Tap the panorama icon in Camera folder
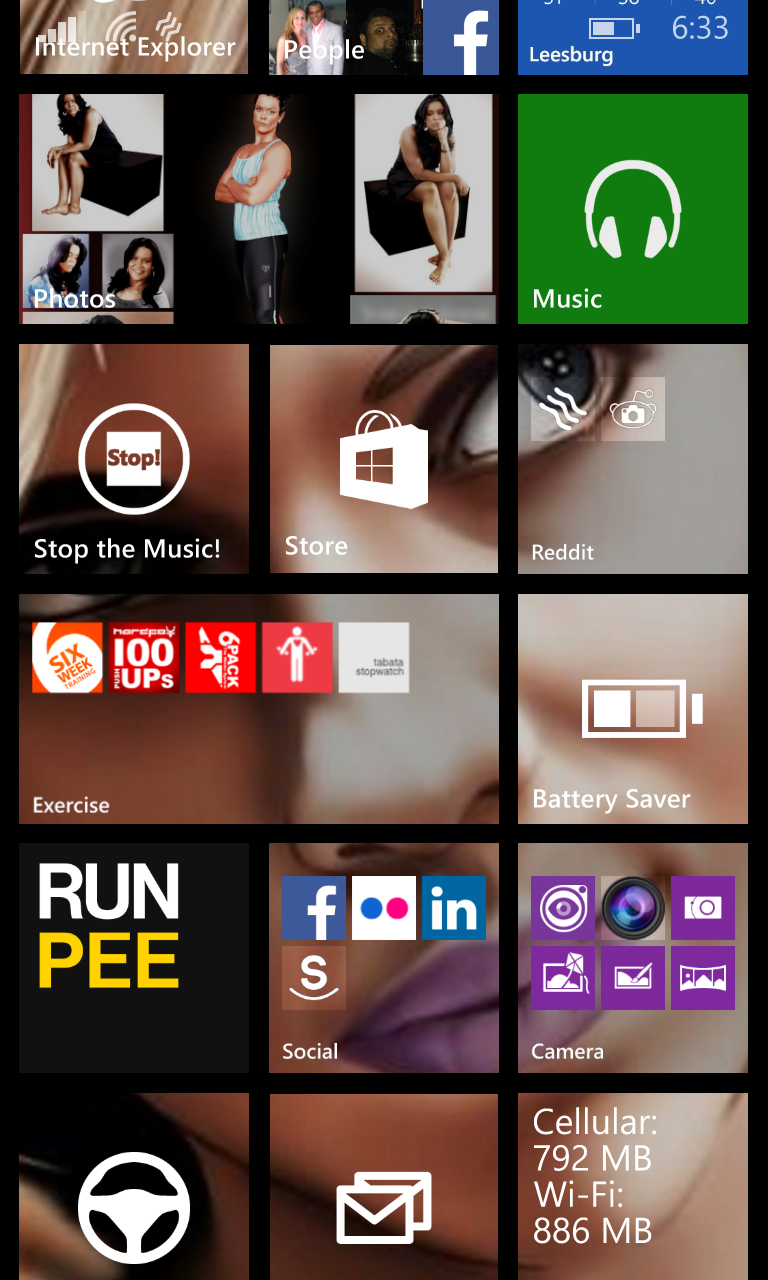768x1280 pixels. (x=703, y=978)
